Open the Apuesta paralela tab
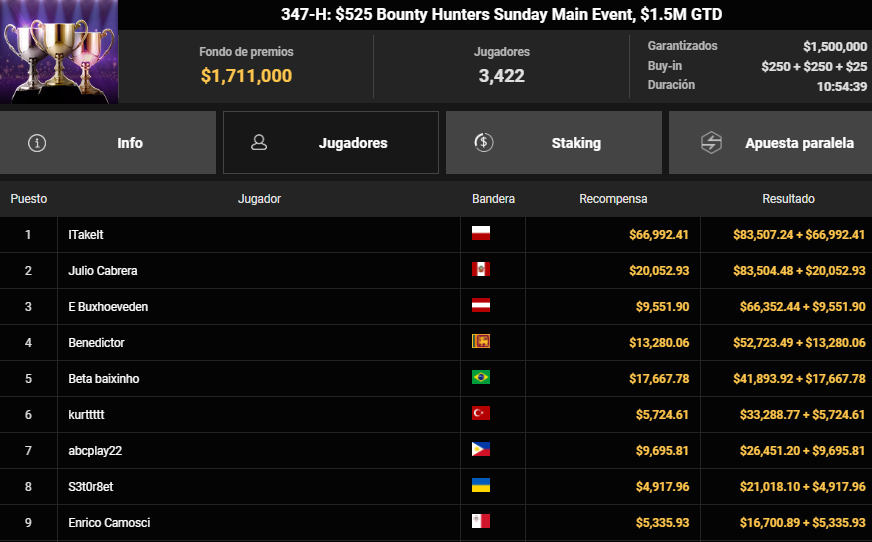 pyautogui.click(x=770, y=142)
